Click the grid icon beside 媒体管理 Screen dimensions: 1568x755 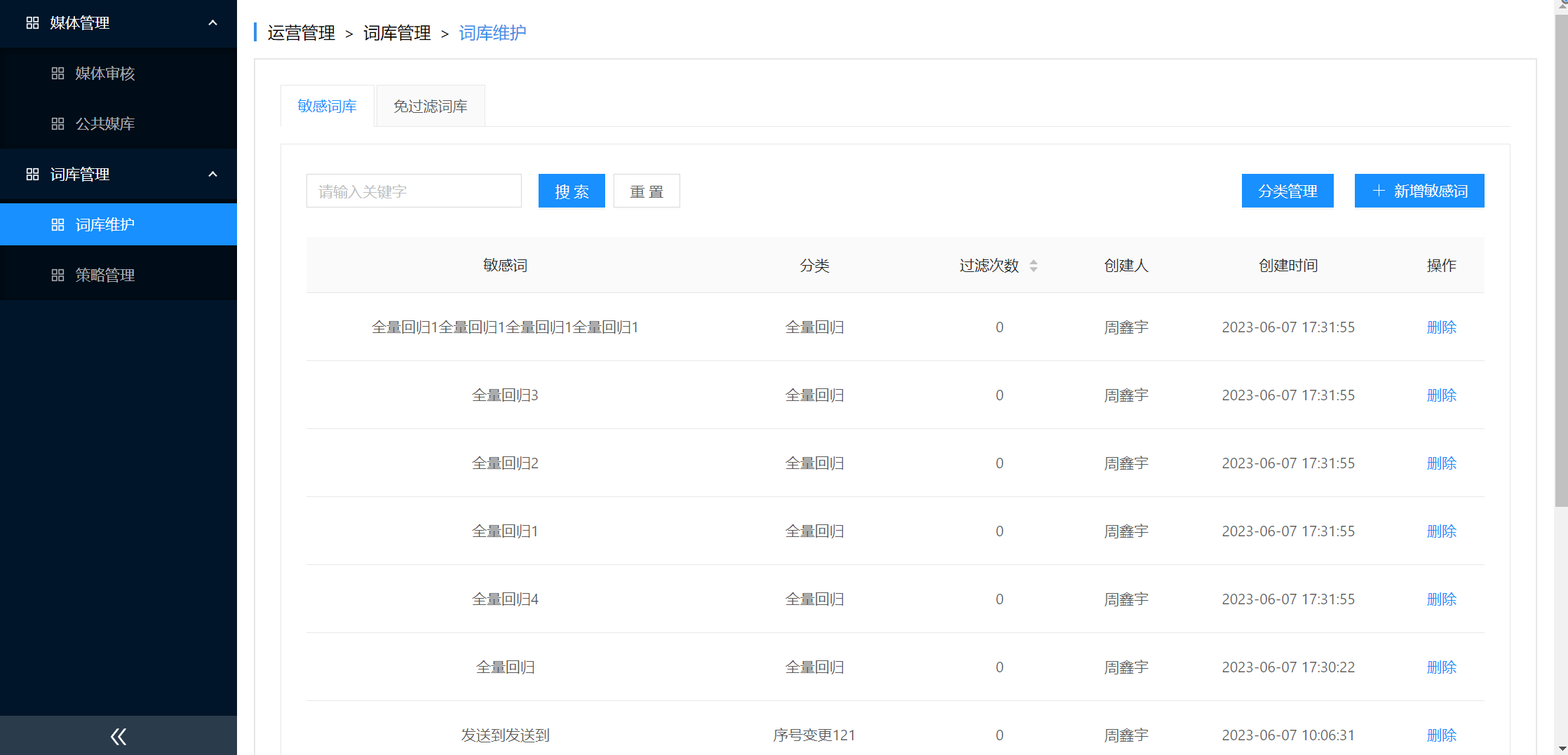pyautogui.click(x=32, y=23)
